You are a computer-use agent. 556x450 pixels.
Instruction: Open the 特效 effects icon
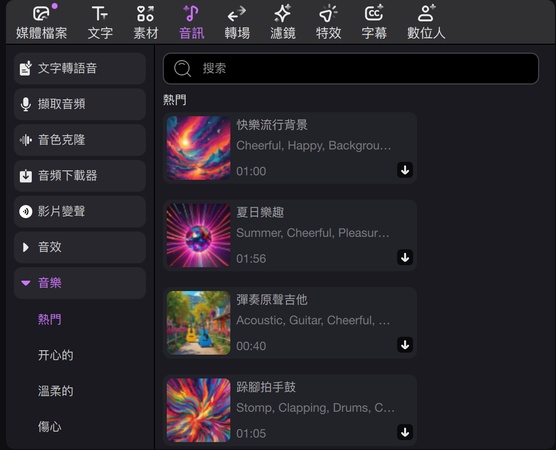pos(328,13)
